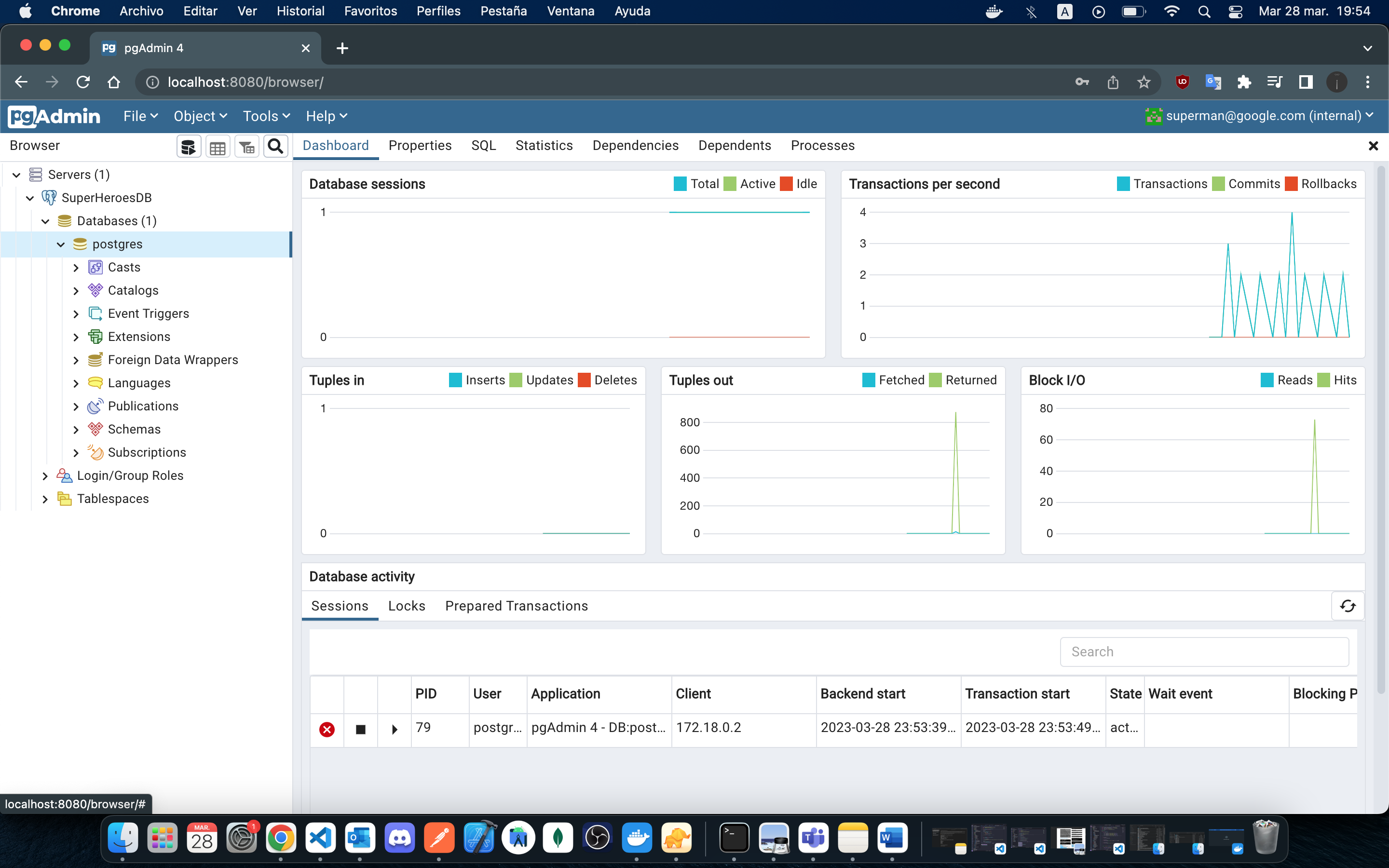Click the pgAdmin logo
The width and height of the screenshot is (1389, 868).
[54, 116]
